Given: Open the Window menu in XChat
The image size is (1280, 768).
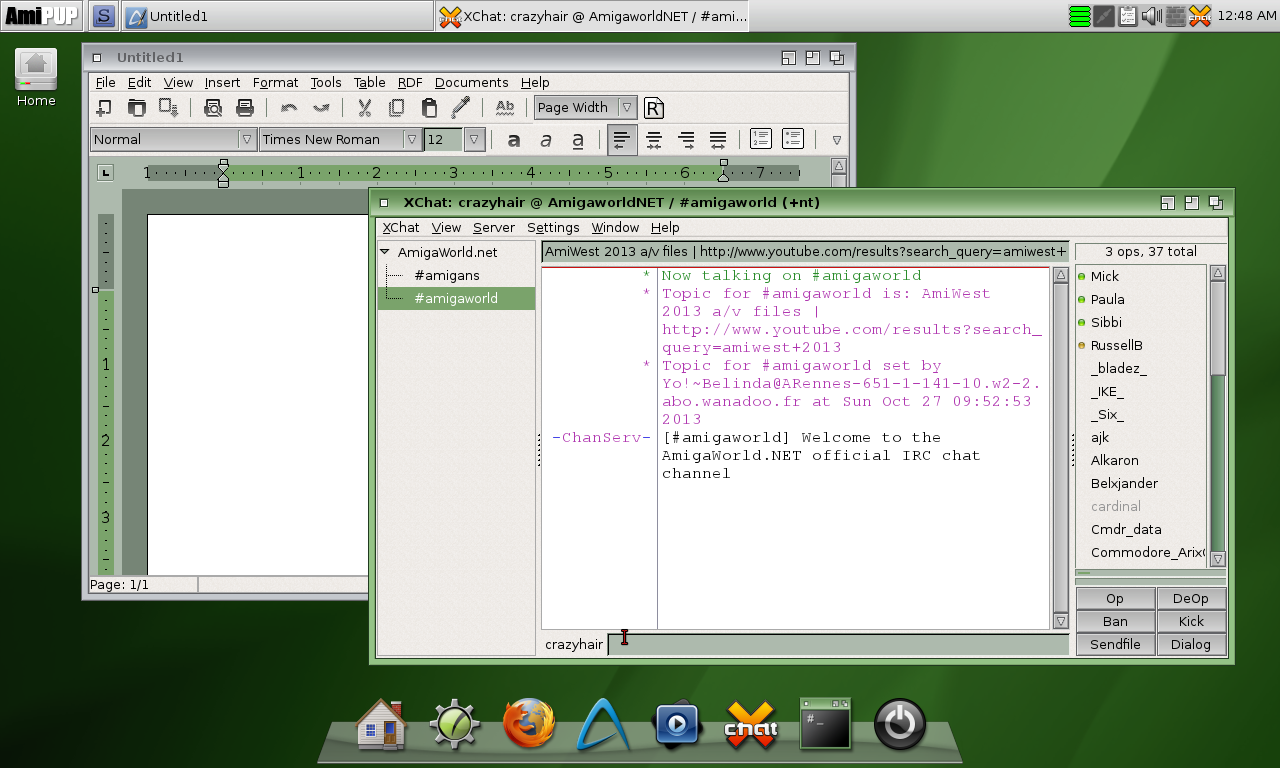Looking at the screenshot, I should (615, 228).
